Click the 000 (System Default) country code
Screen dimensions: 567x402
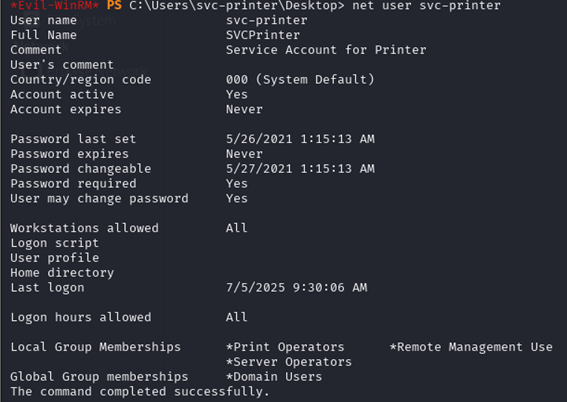point(300,80)
